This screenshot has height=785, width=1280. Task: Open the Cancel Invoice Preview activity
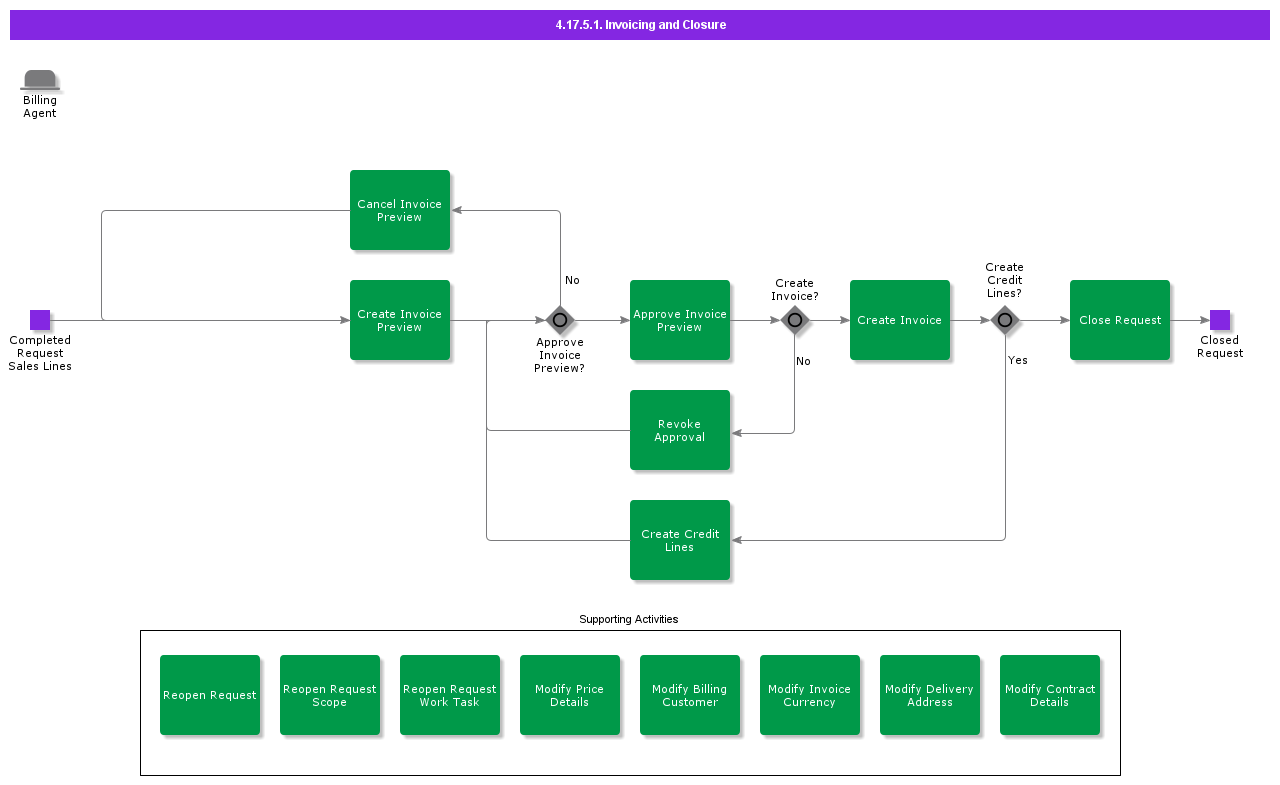click(400, 210)
